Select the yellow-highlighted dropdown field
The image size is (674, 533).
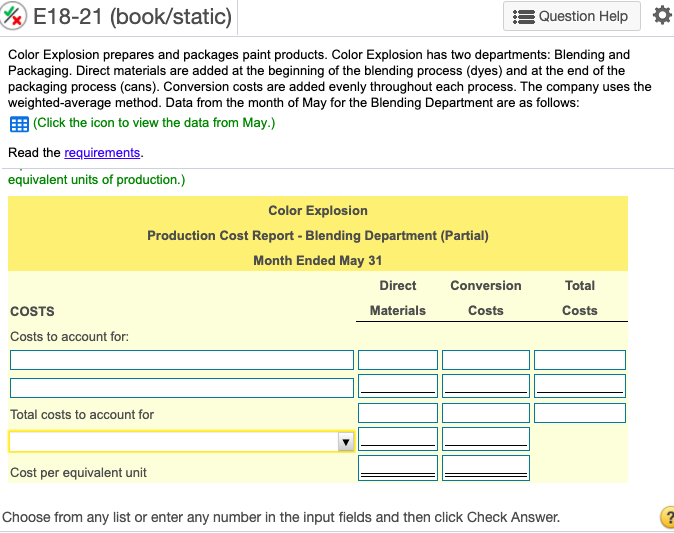(x=181, y=442)
